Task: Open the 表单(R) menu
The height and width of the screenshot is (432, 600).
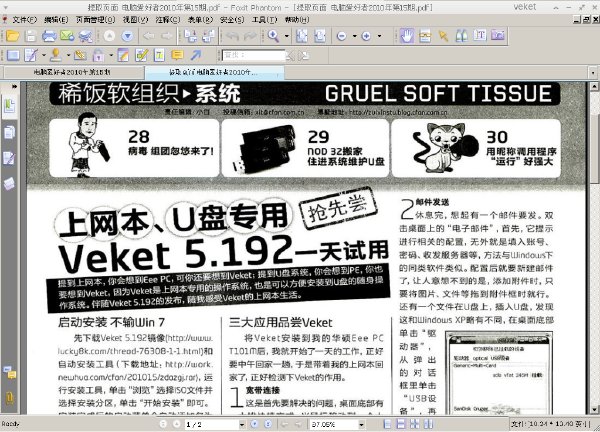Action: coord(200,20)
